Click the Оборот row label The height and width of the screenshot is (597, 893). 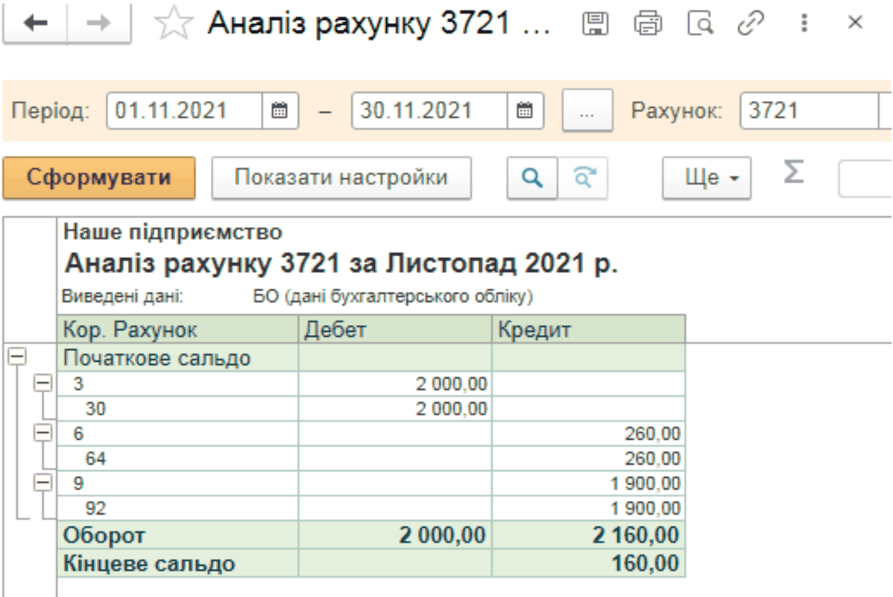(104, 535)
